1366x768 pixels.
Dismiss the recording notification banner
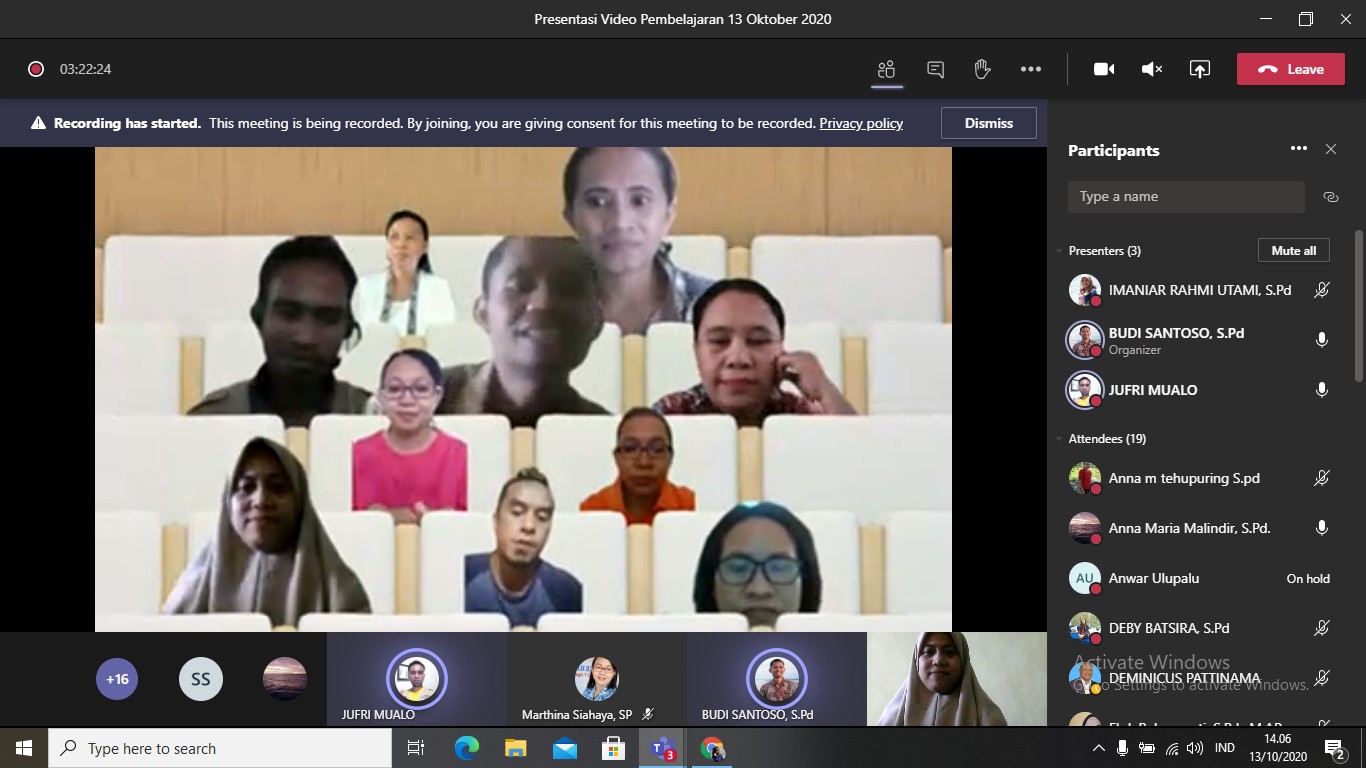pos(989,123)
